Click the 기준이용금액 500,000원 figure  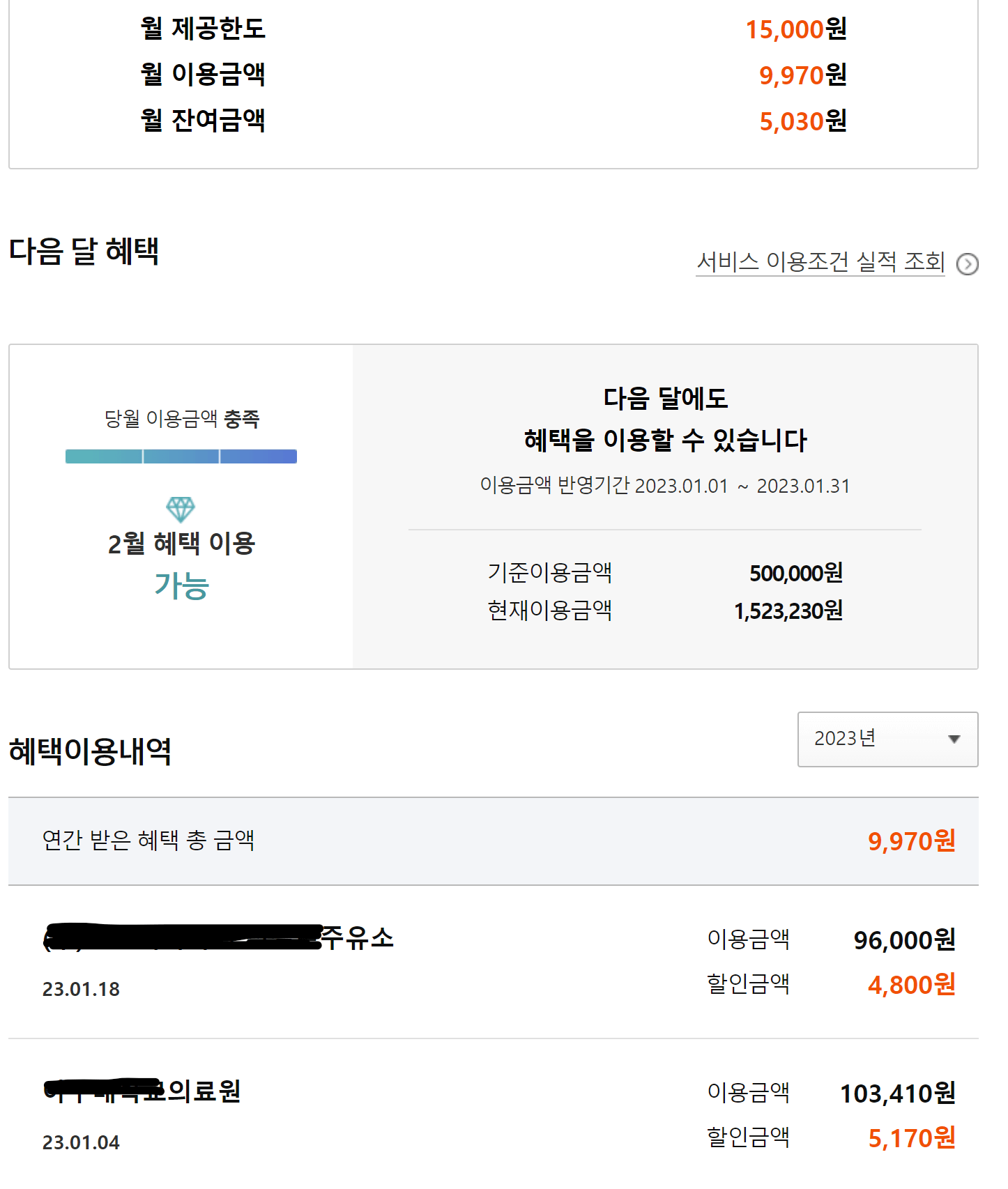(795, 573)
